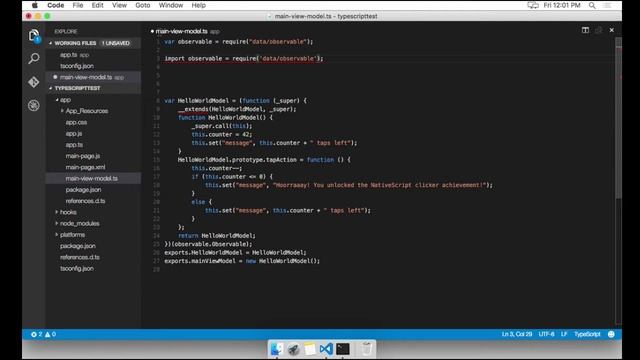Expand the platforms folder
Viewport: 640px width, 360px height.
pyautogui.click(x=57, y=235)
